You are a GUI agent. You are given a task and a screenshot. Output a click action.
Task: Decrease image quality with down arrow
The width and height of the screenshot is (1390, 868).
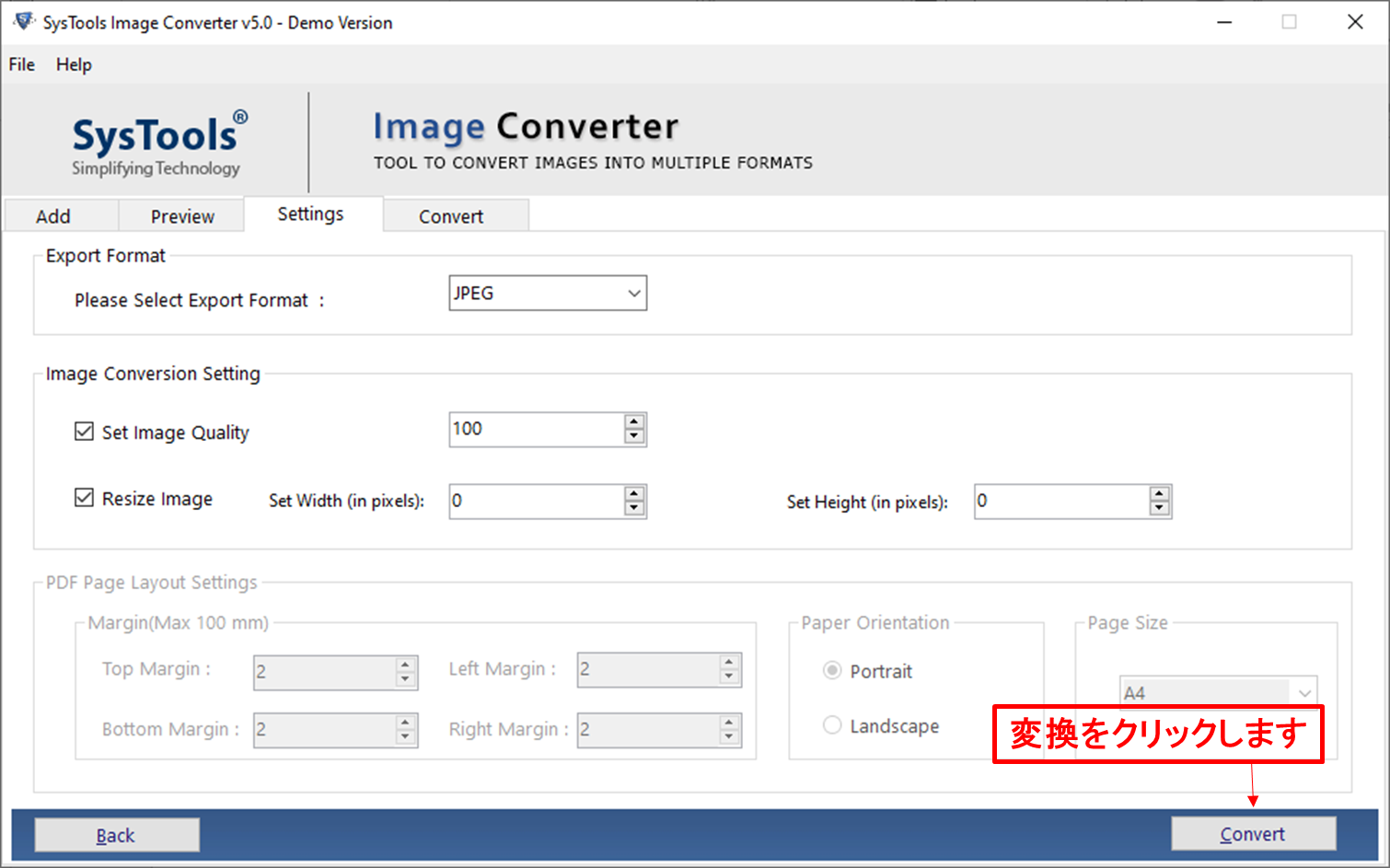[634, 436]
